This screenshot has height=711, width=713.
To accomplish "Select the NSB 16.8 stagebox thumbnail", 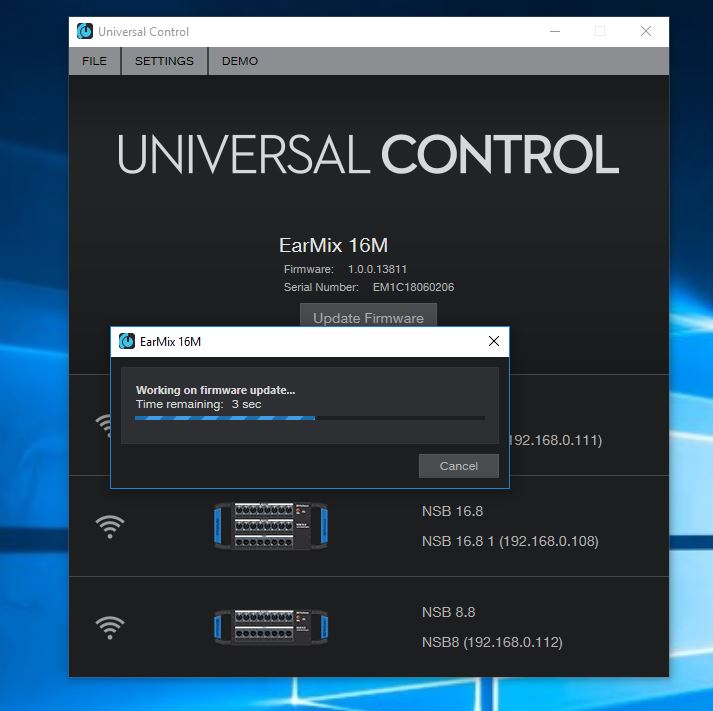I will tap(271, 526).
